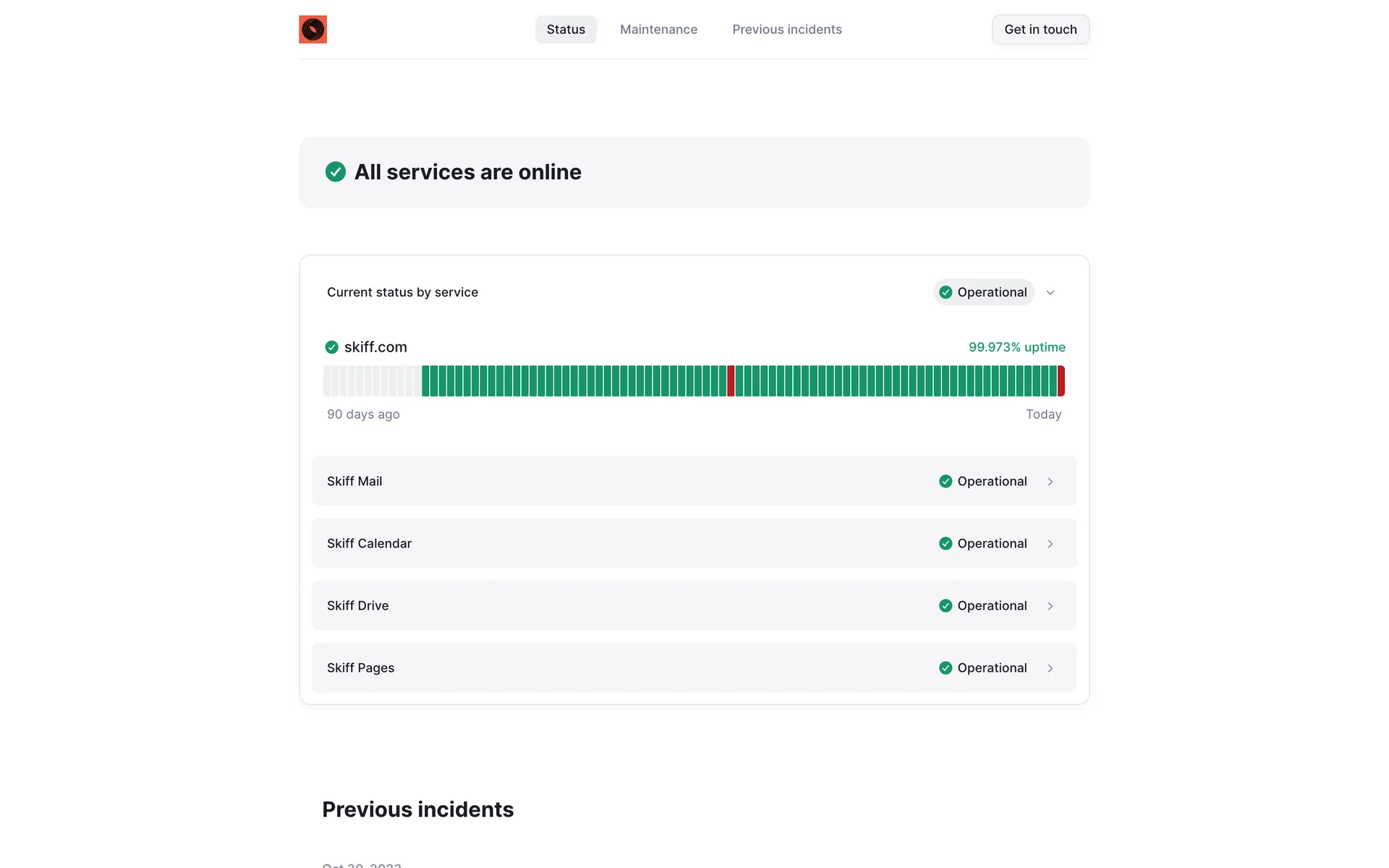Expand the Skiff Calendar row arrow
This screenshot has width=1389, height=868.
(1050, 544)
